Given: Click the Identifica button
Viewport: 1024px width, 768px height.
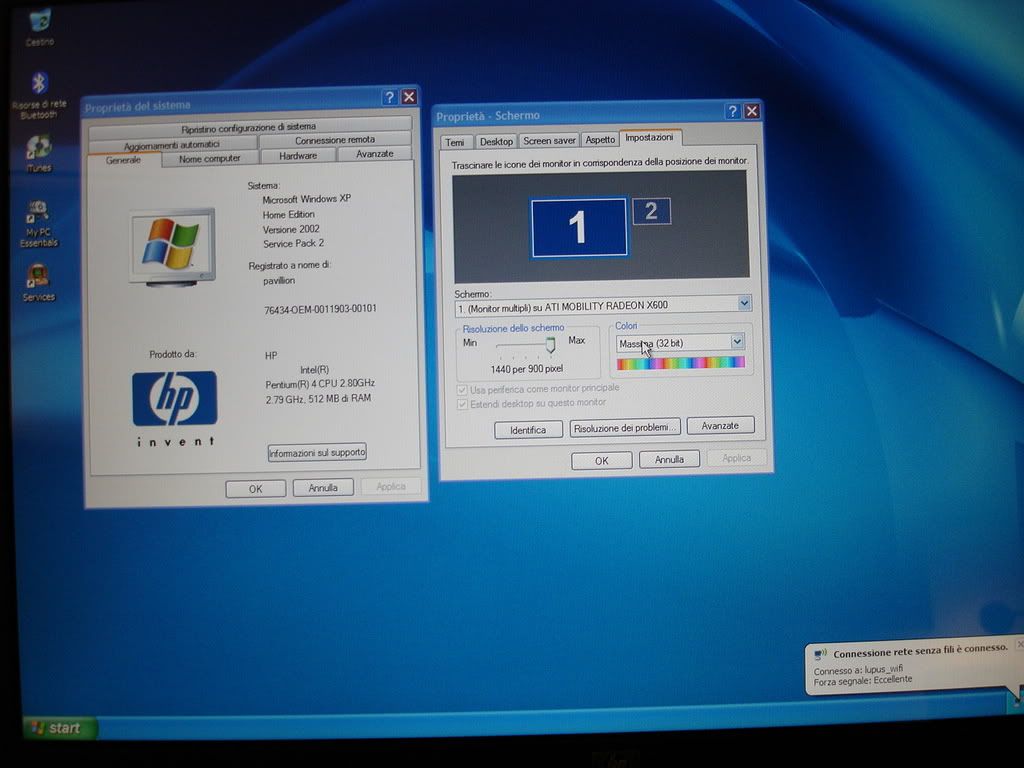Looking at the screenshot, I should tap(528, 430).
